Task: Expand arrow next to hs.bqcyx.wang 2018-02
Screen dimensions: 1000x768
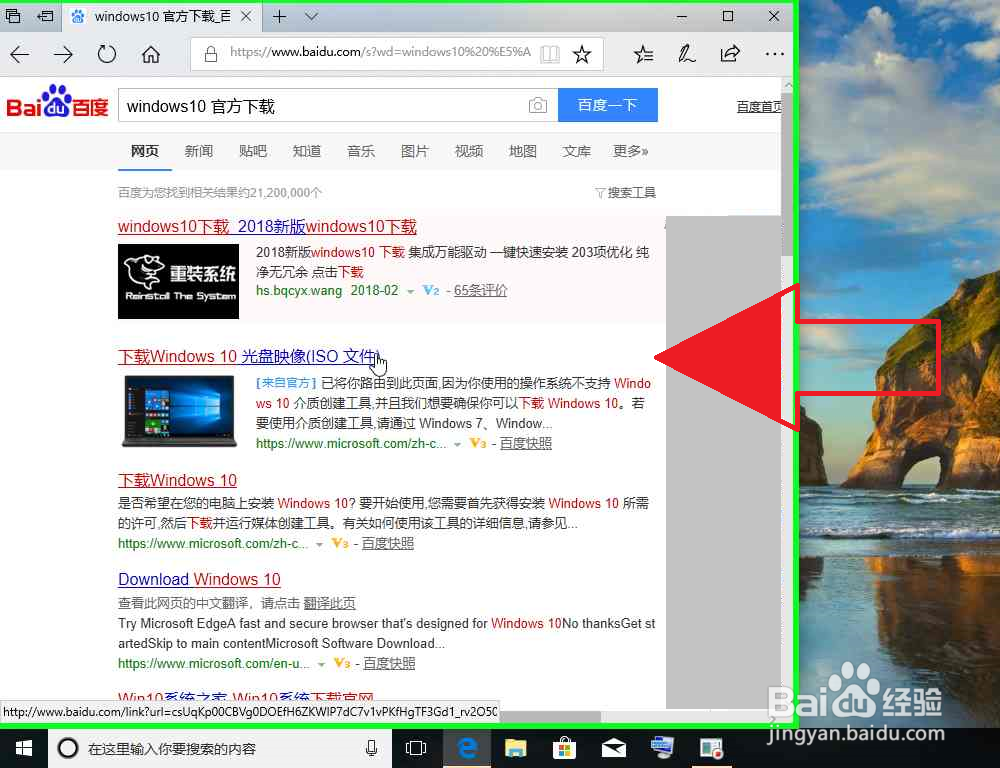Action: (x=410, y=292)
